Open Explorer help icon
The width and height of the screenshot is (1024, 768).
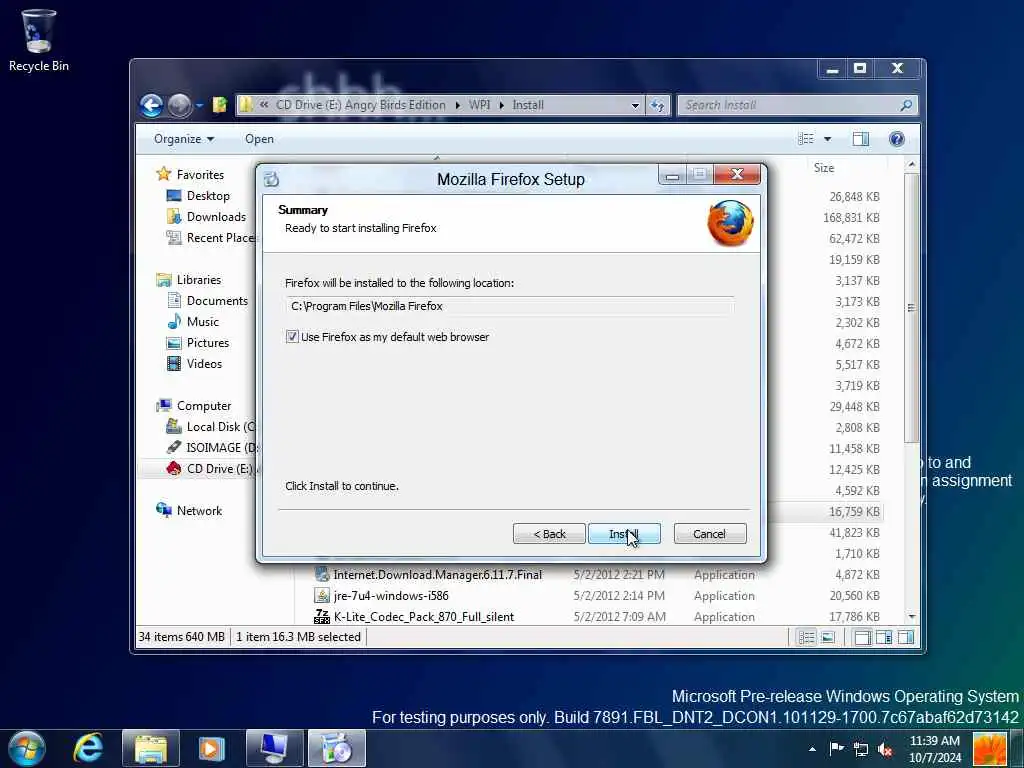pyautogui.click(x=897, y=138)
